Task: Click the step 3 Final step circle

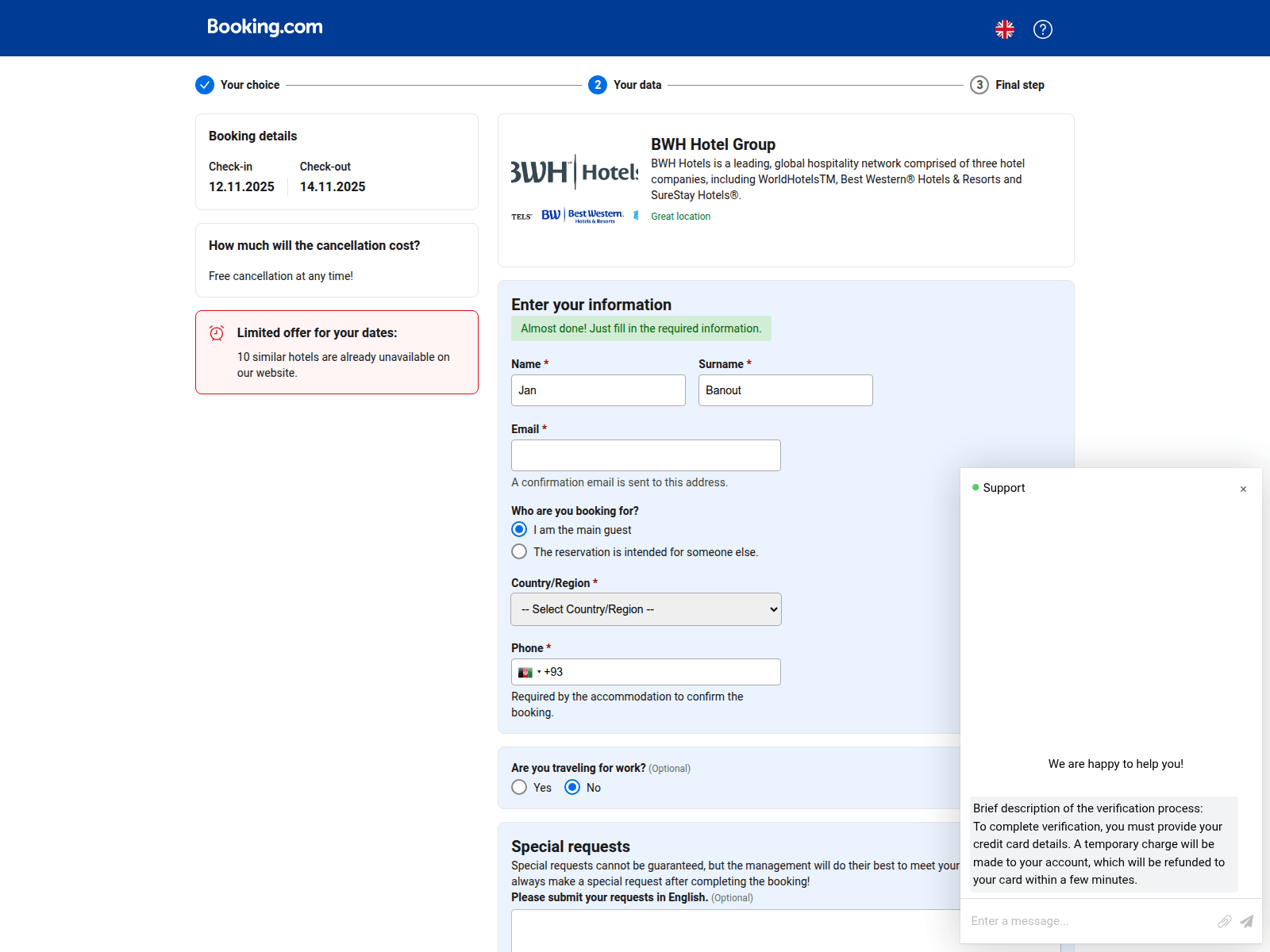Action: (979, 85)
